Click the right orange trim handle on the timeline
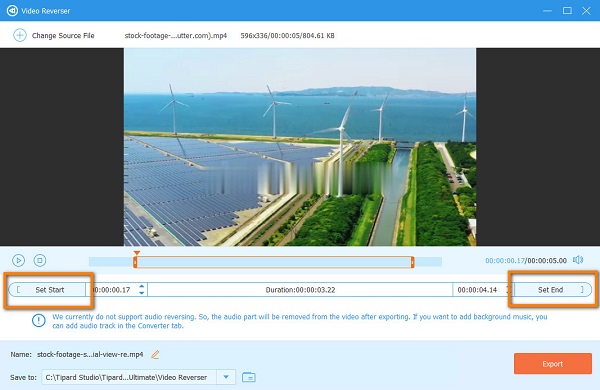This screenshot has height=390, width=600. (x=412, y=262)
